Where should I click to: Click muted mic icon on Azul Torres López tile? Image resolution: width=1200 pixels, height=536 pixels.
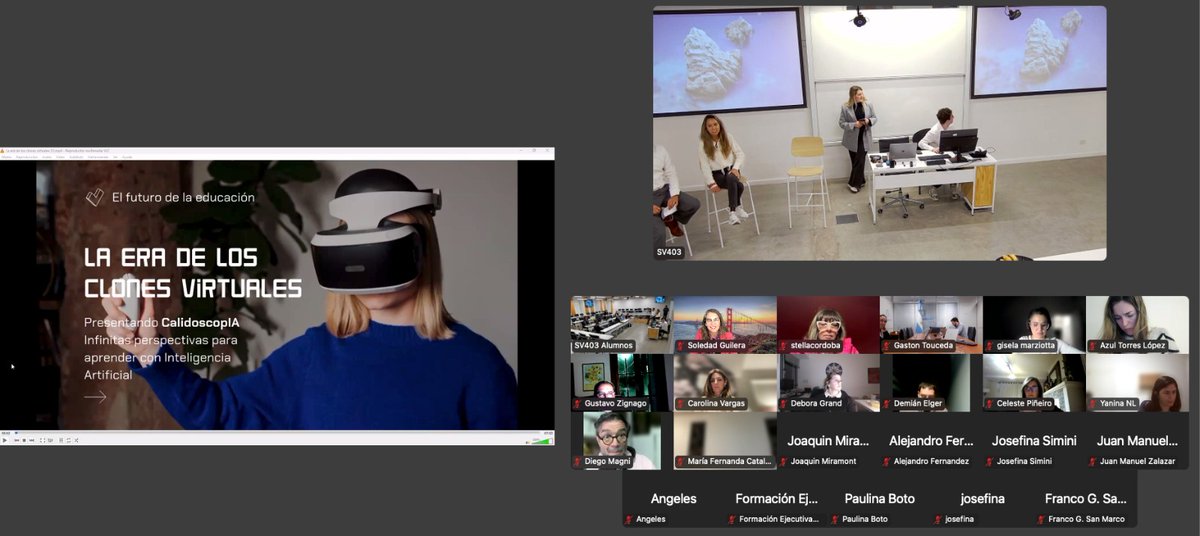click(1093, 346)
